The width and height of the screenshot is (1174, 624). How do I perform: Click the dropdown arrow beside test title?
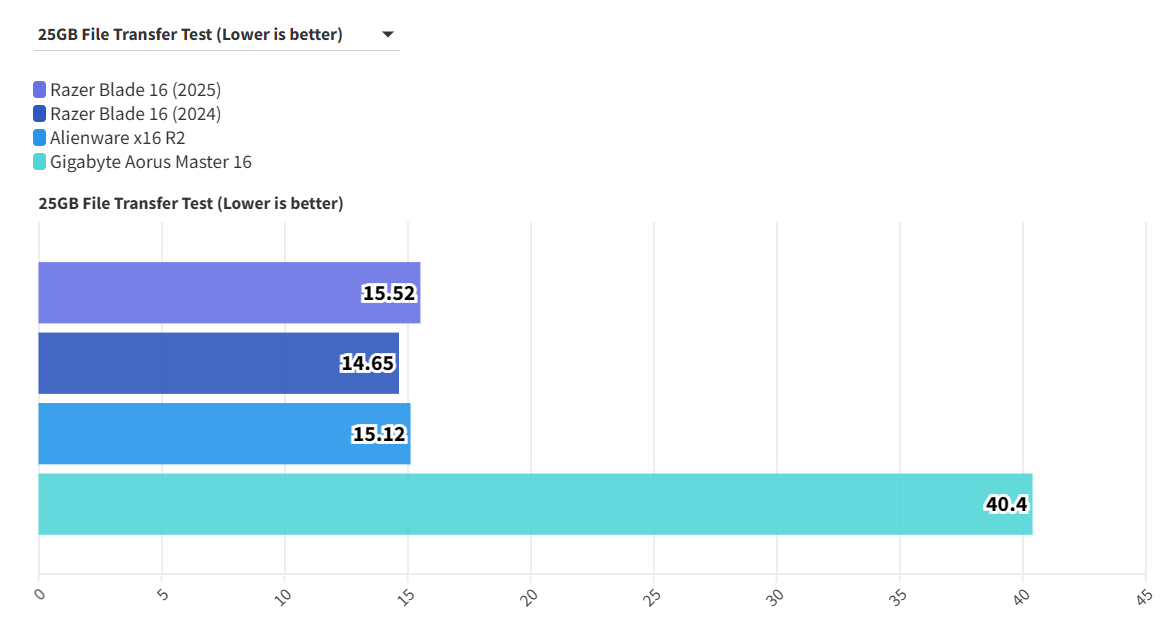point(388,35)
